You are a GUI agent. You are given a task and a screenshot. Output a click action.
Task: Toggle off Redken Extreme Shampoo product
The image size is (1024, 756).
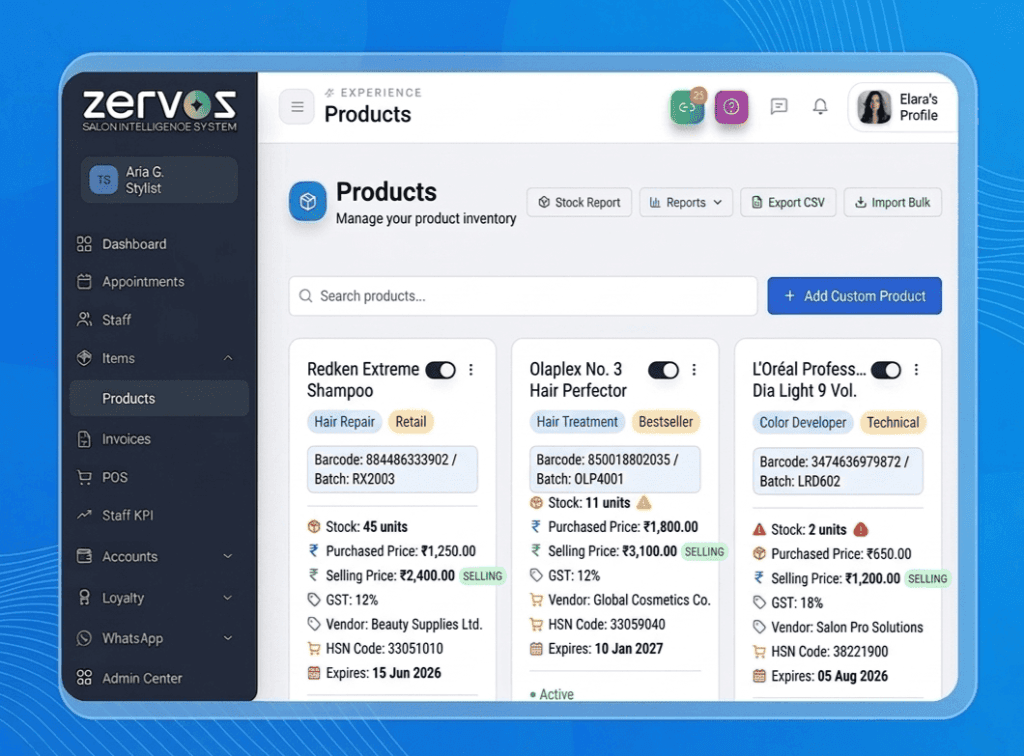[x=440, y=370]
